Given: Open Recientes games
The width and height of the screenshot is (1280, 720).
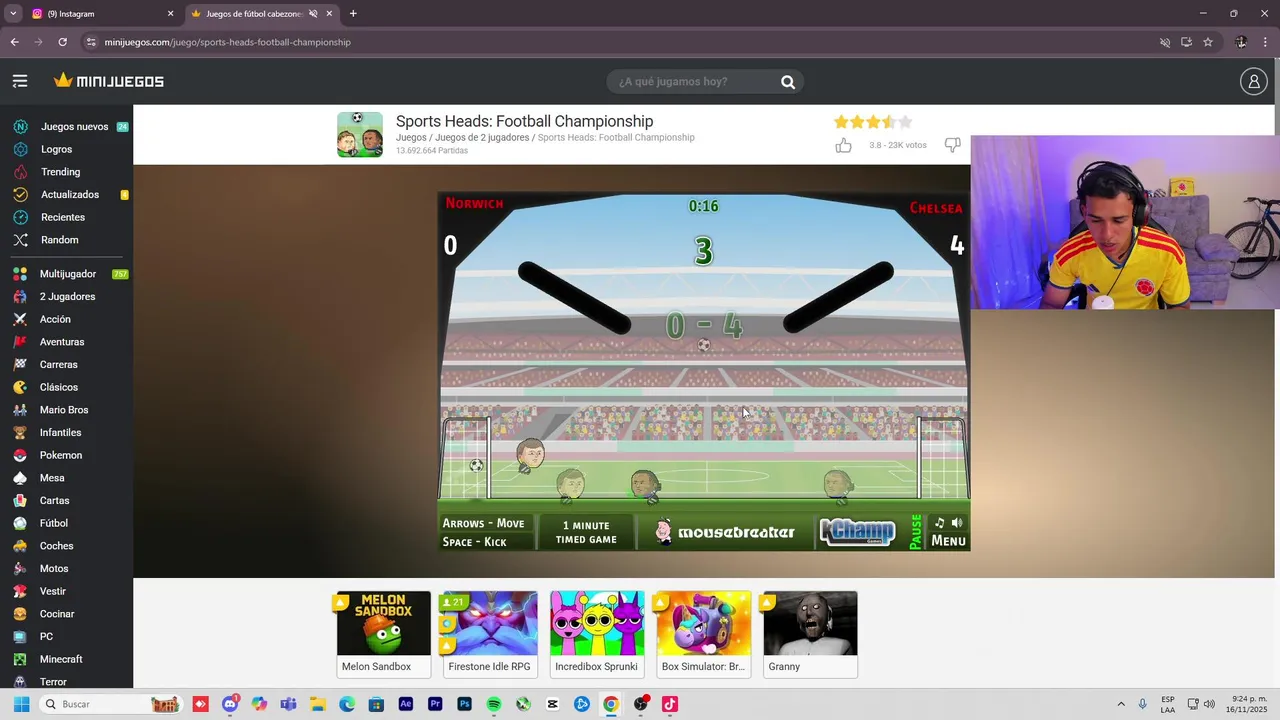Looking at the screenshot, I should pyautogui.click(x=62, y=217).
